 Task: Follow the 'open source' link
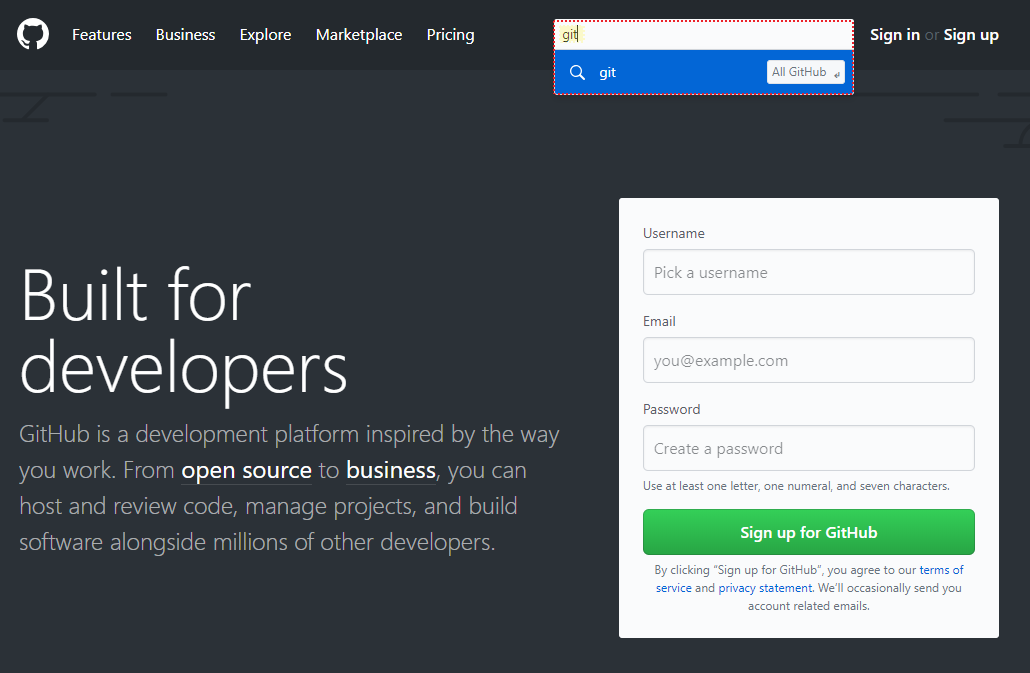click(246, 470)
